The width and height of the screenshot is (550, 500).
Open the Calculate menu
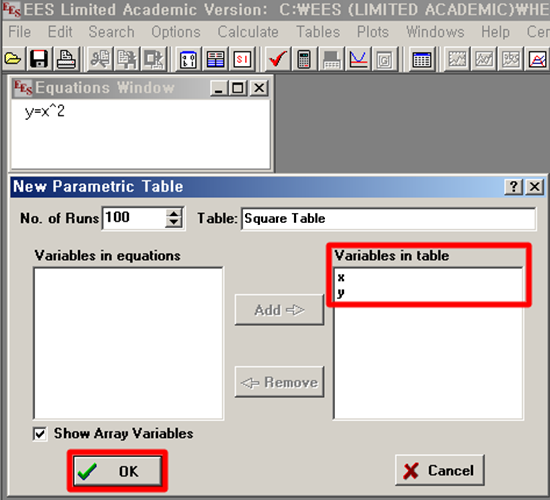point(248,32)
